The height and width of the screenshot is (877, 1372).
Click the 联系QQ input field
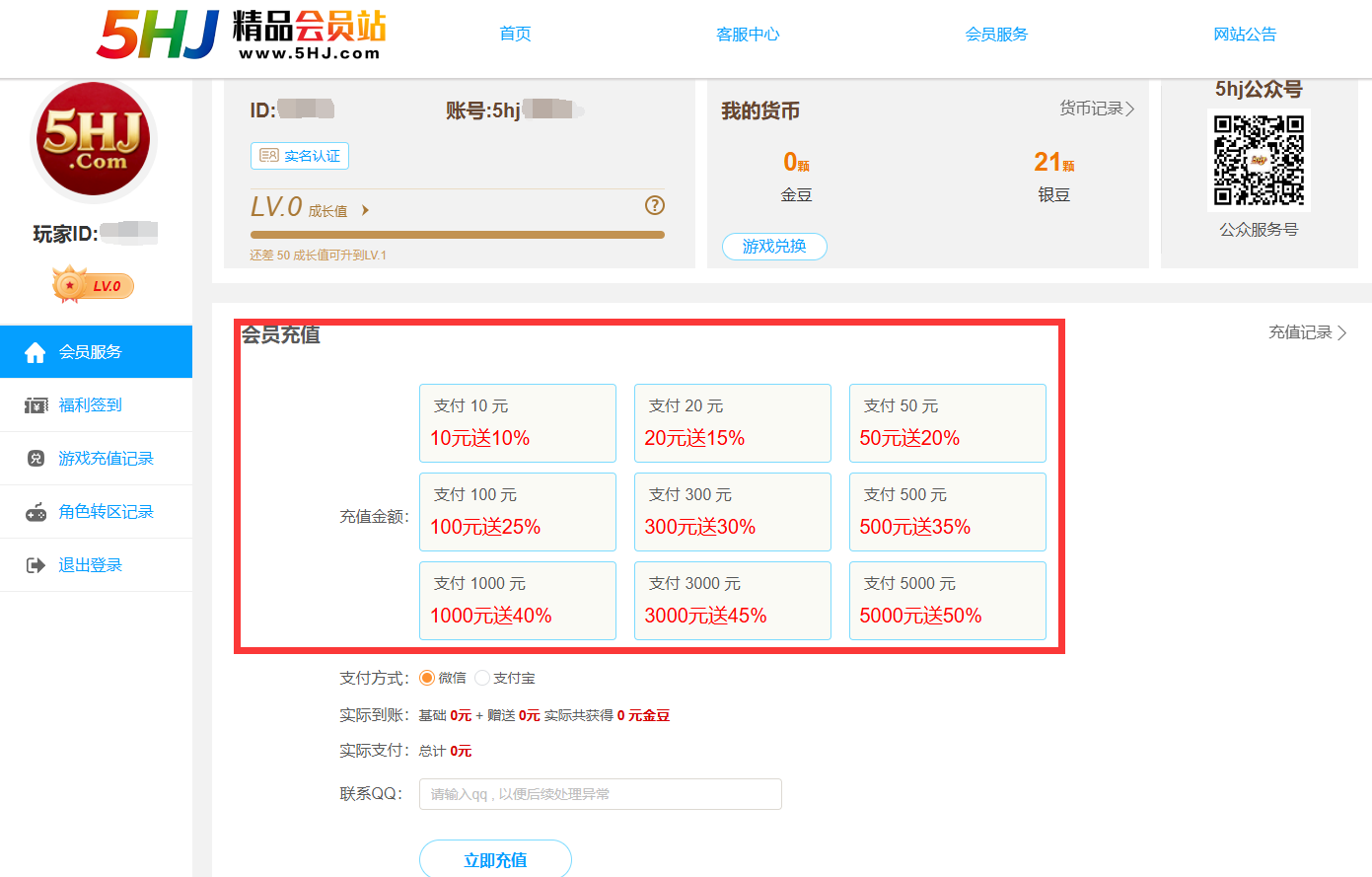[x=601, y=794]
